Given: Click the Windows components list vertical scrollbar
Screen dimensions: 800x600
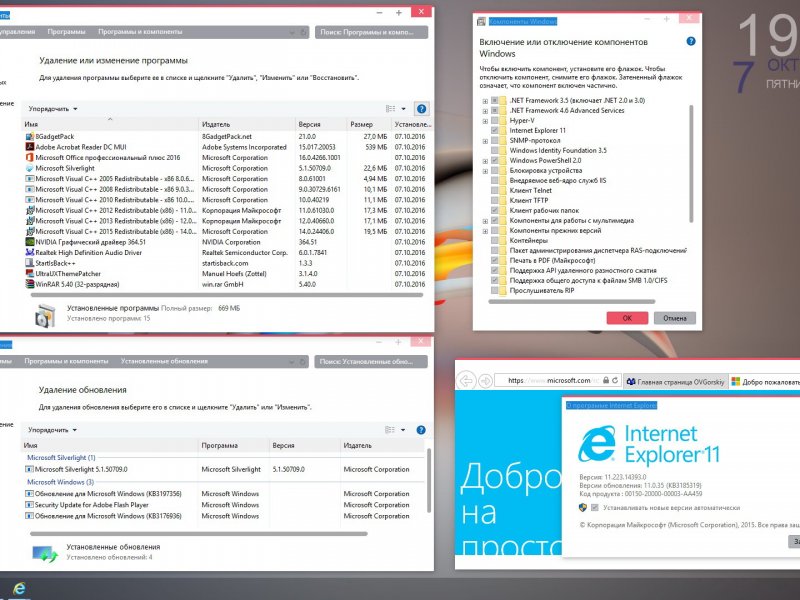Looking at the screenshot, I should [691, 163].
